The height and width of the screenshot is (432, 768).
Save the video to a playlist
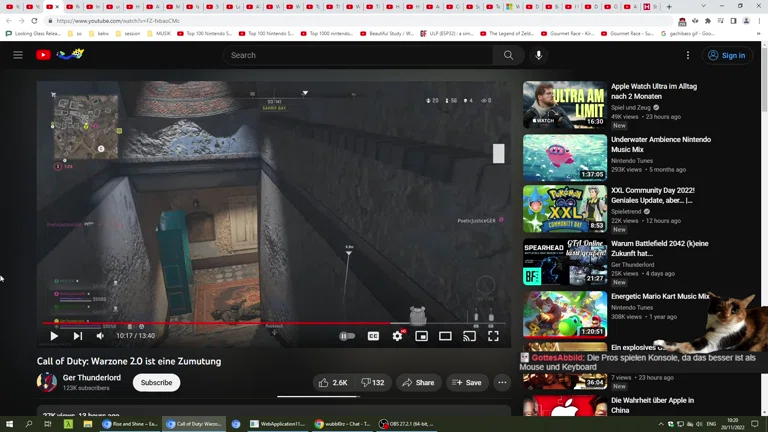pyautogui.click(x=467, y=383)
